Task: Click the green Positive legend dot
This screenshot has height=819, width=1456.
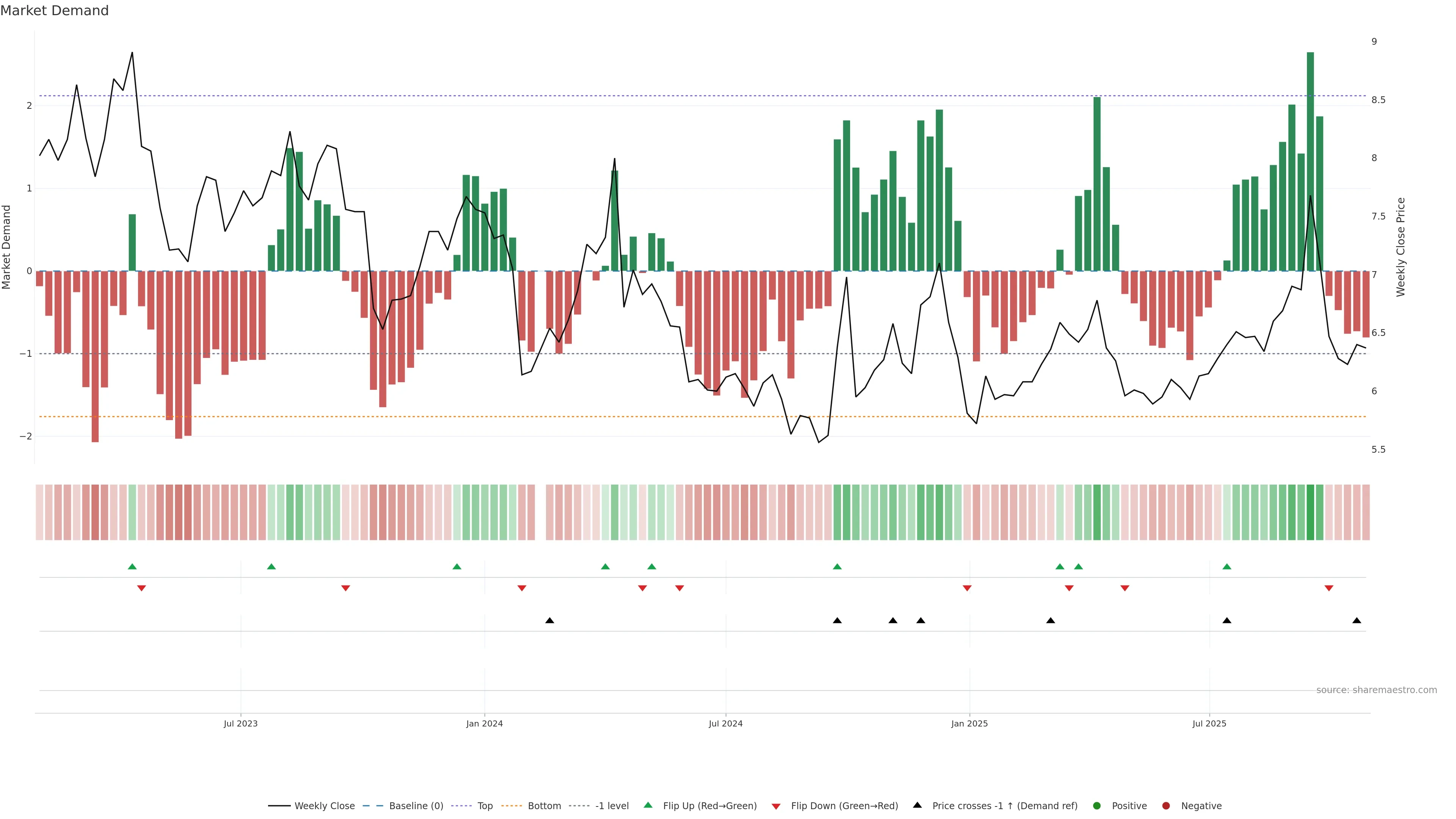Action: (1097, 805)
